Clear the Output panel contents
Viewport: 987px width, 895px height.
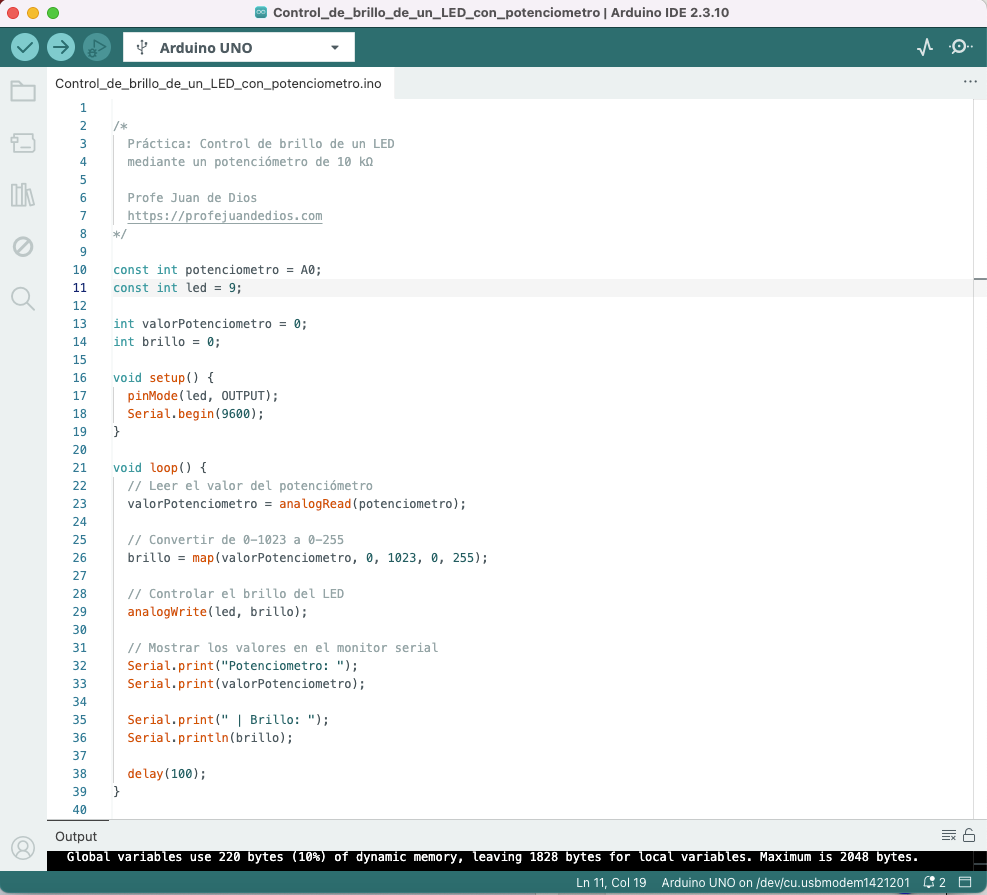point(949,836)
